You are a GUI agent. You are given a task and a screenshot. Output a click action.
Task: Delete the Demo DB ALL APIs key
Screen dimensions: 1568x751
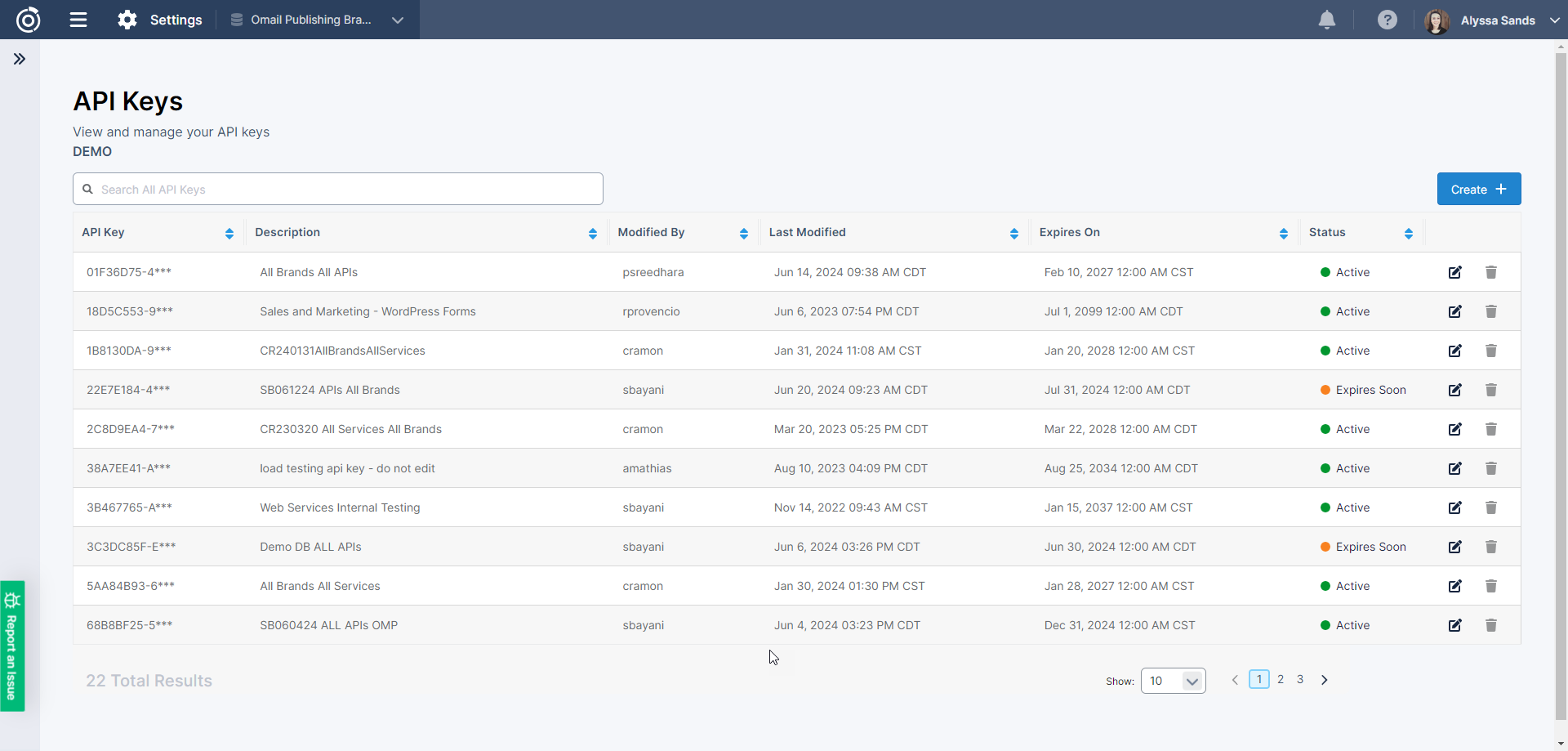(1490, 547)
